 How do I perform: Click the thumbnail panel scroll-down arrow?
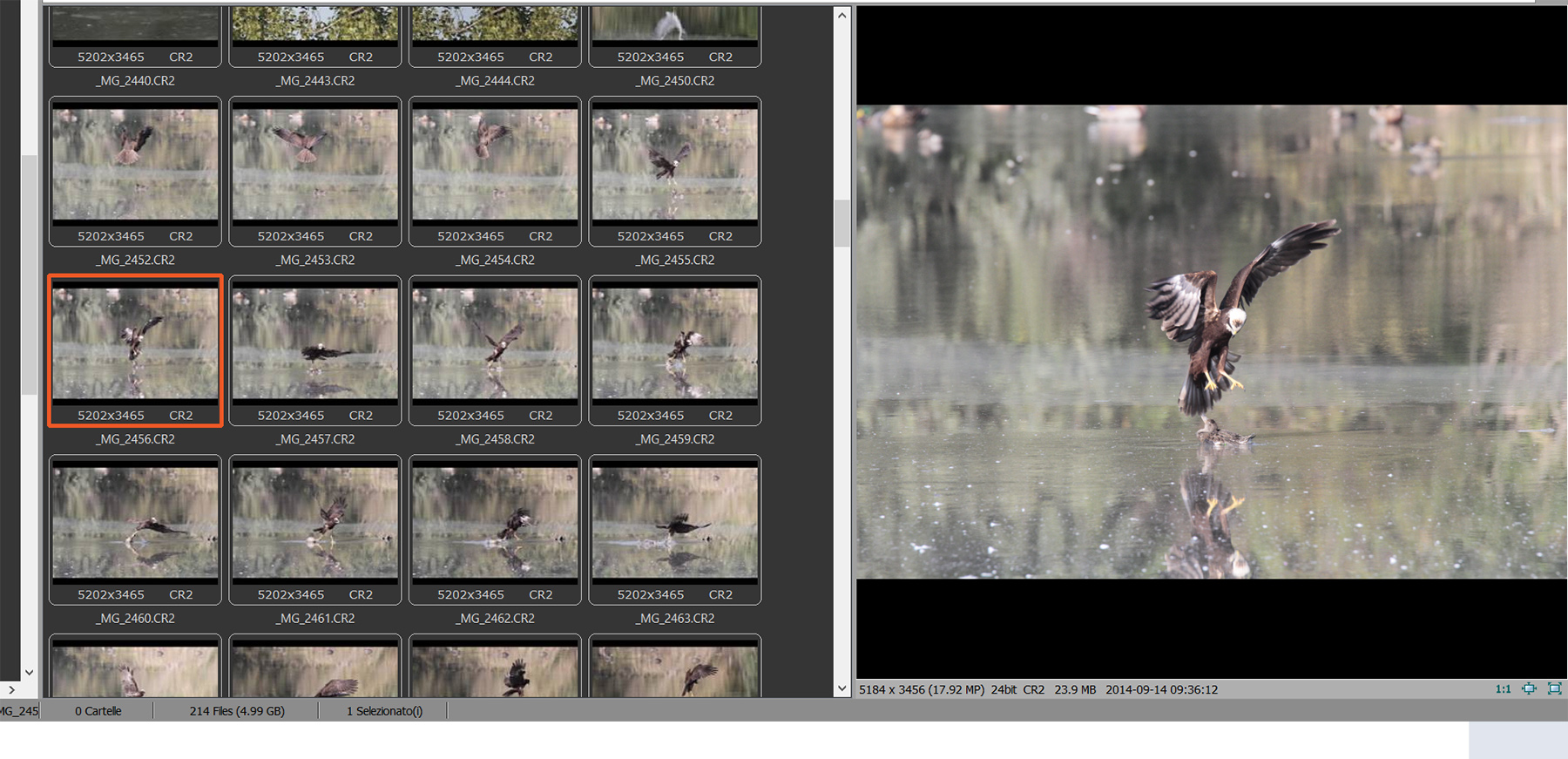[841, 688]
